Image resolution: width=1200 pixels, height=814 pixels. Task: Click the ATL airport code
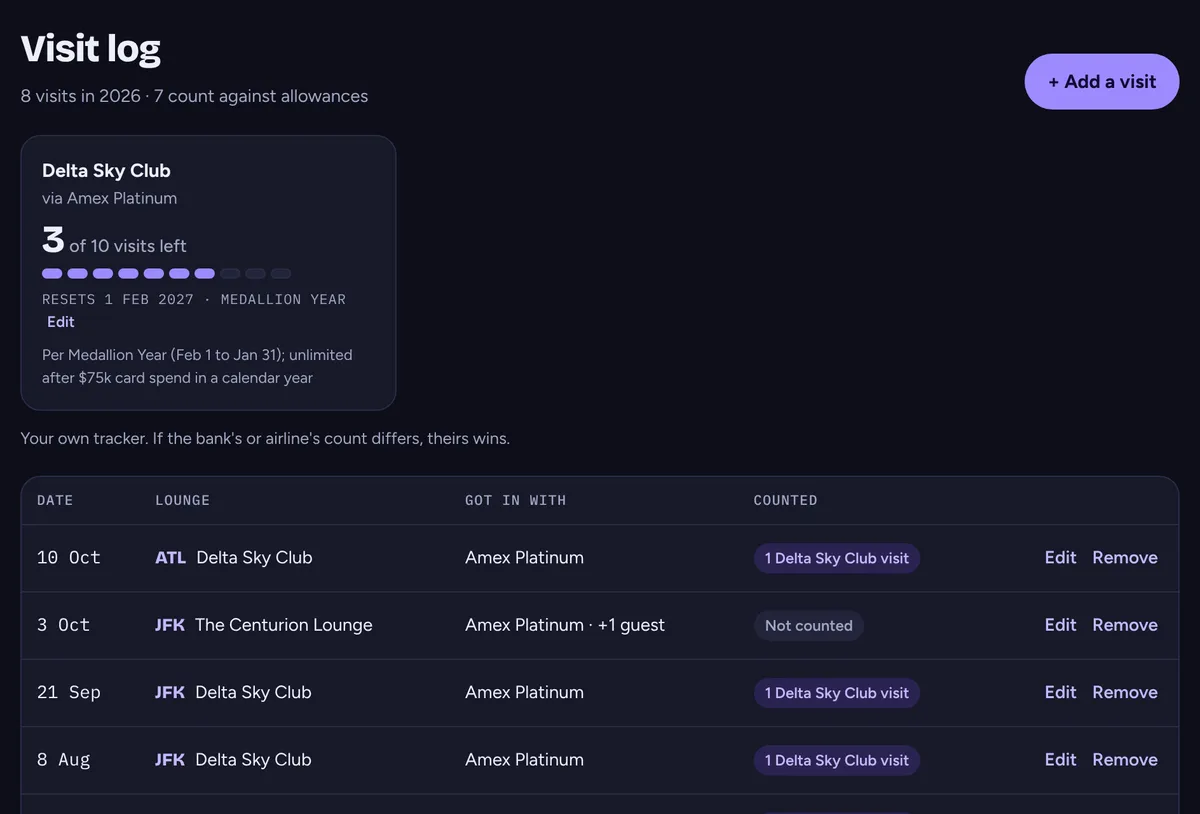[170, 558]
